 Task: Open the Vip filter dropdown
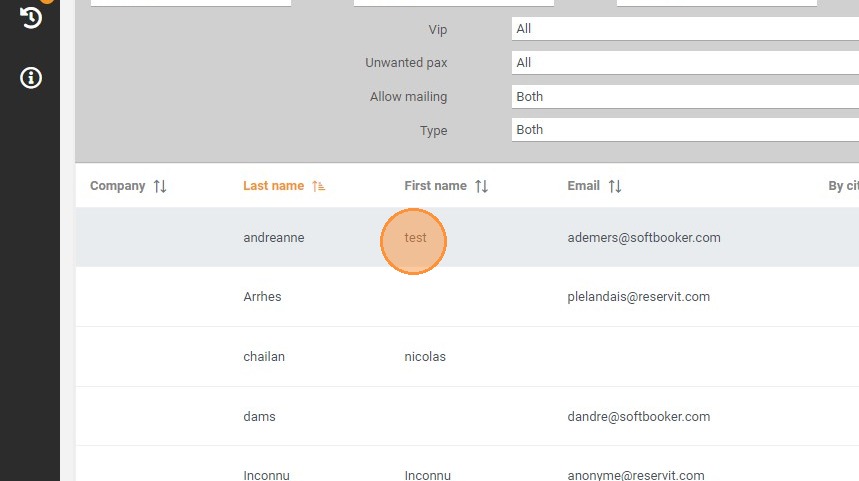point(685,28)
